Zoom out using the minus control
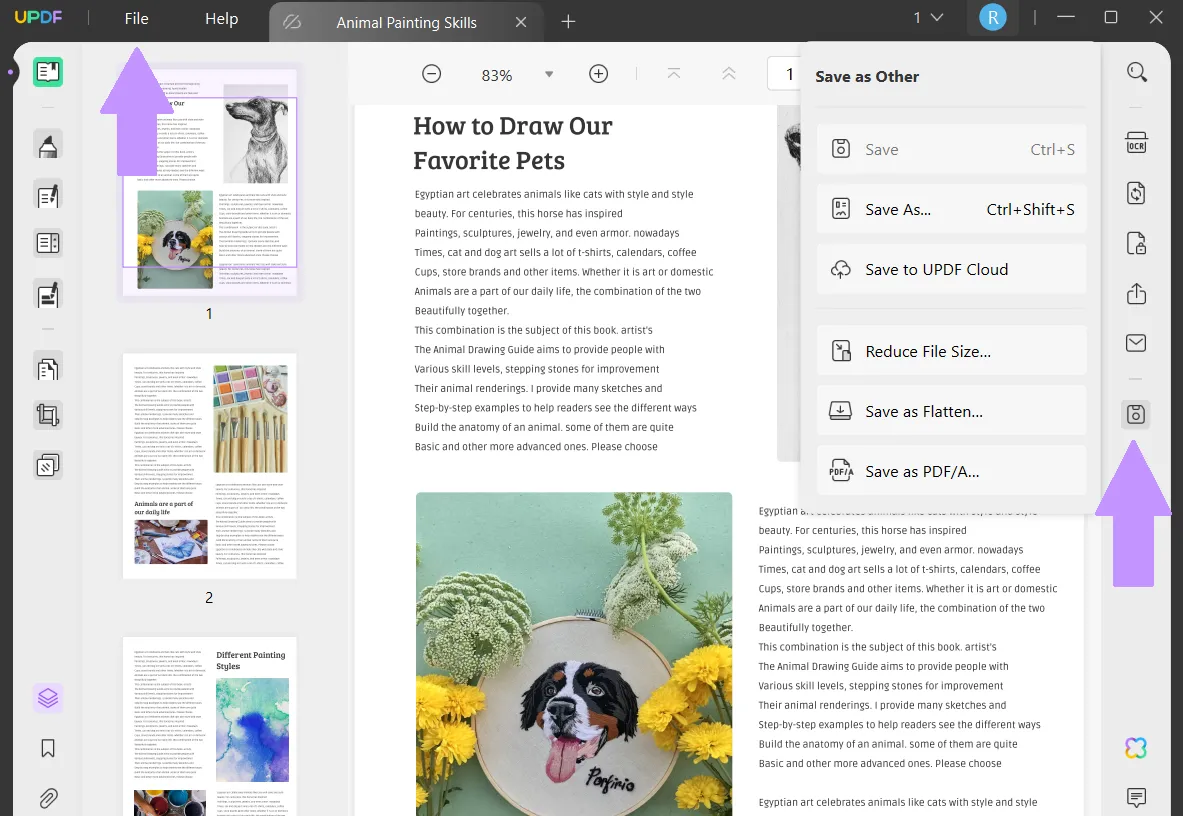This screenshot has height=816, width=1183. (431, 73)
